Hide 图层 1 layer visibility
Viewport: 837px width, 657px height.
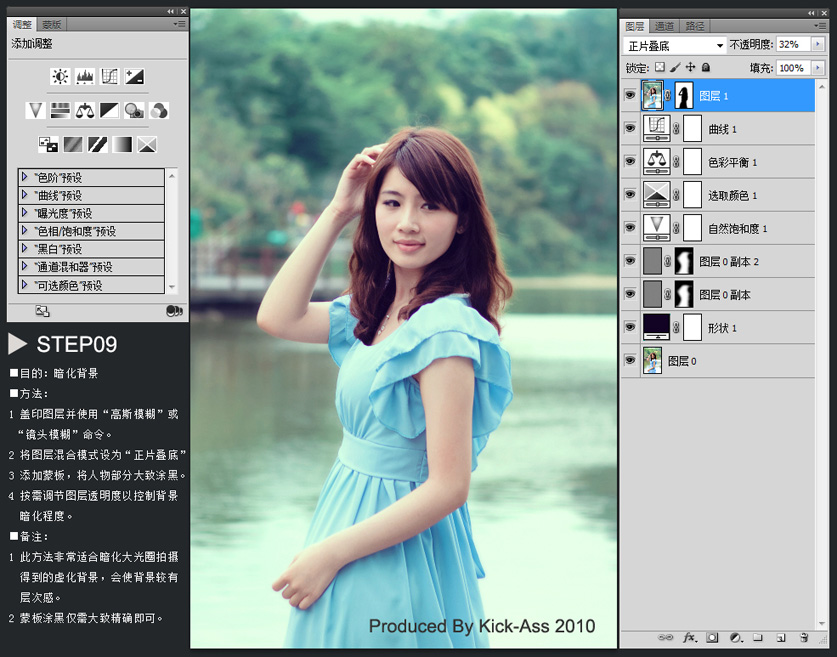pyautogui.click(x=630, y=96)
